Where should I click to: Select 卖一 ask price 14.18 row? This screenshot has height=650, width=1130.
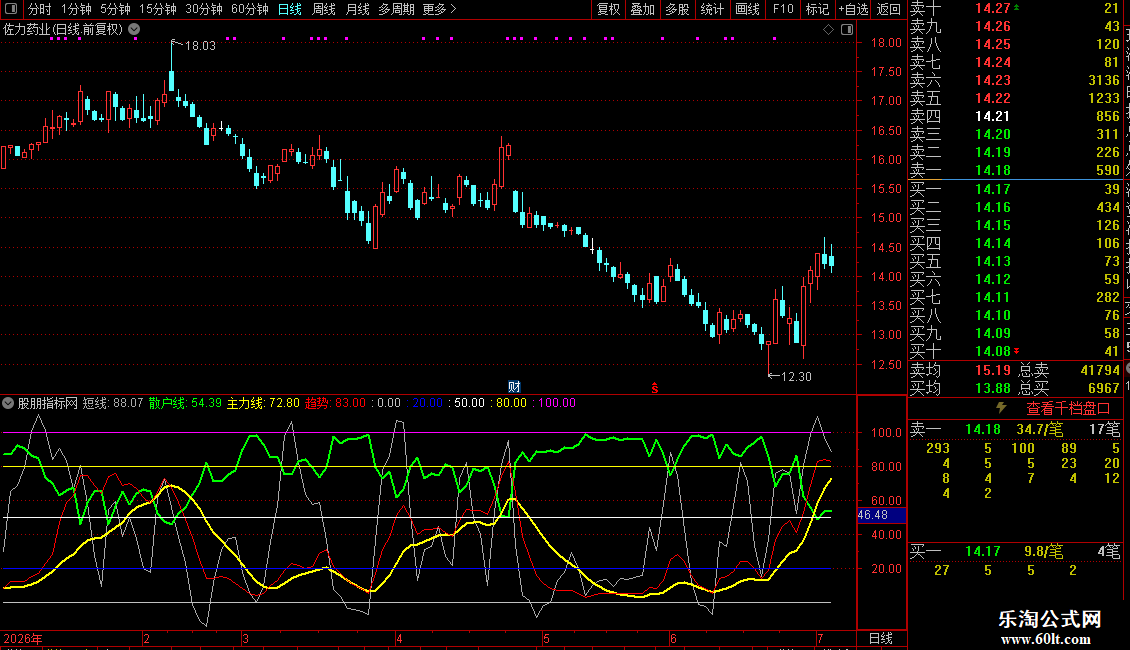[1015, 170]
